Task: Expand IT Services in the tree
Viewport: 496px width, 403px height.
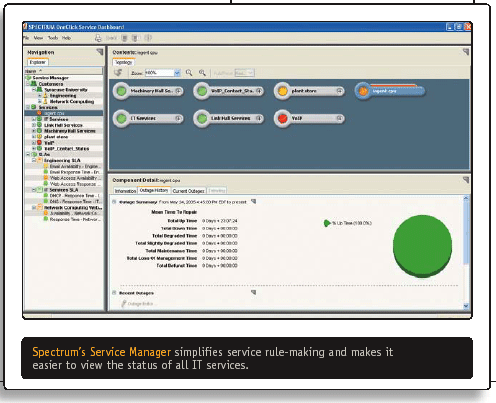Action: click(x=34, y=119)
